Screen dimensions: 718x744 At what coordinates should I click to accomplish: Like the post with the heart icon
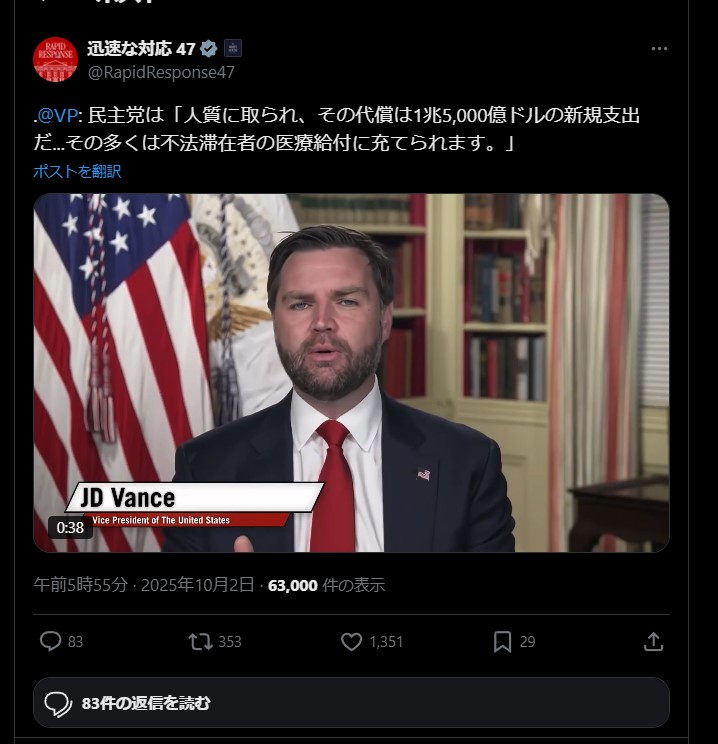pyautogui.click(x=351, y=642)
